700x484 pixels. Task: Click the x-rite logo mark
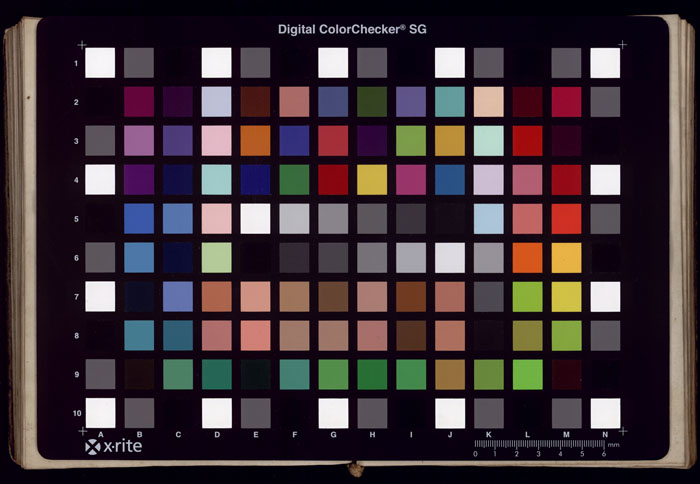93,447
